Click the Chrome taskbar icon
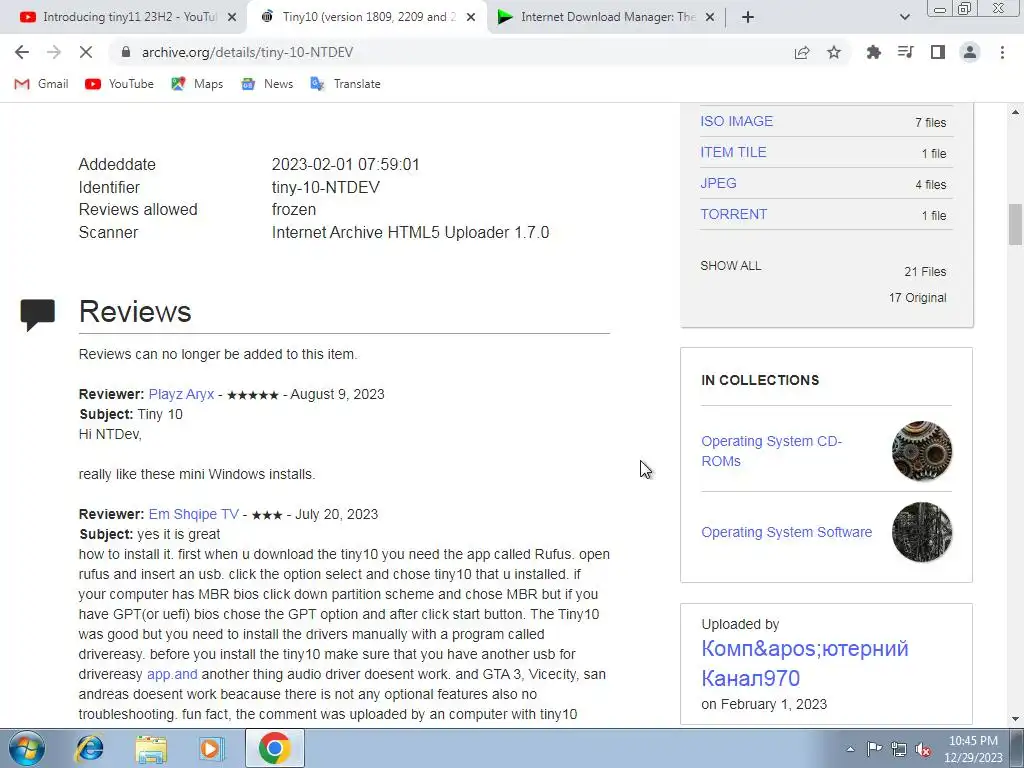This screenshot has width=1024, height=768. click(274, 748)
